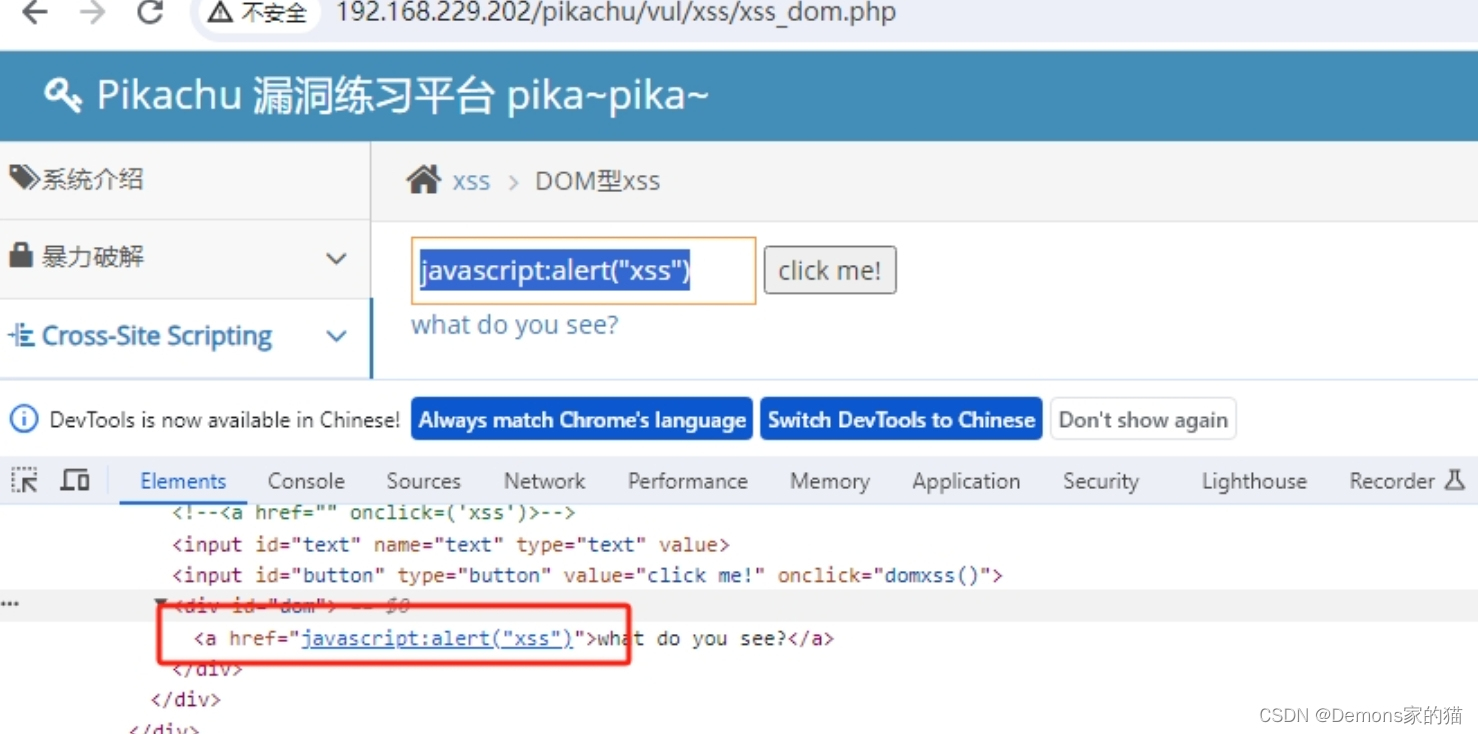1478x734 pixels.
Task: Open the 系统介绍 sidebar item
Action: (185, 179)
